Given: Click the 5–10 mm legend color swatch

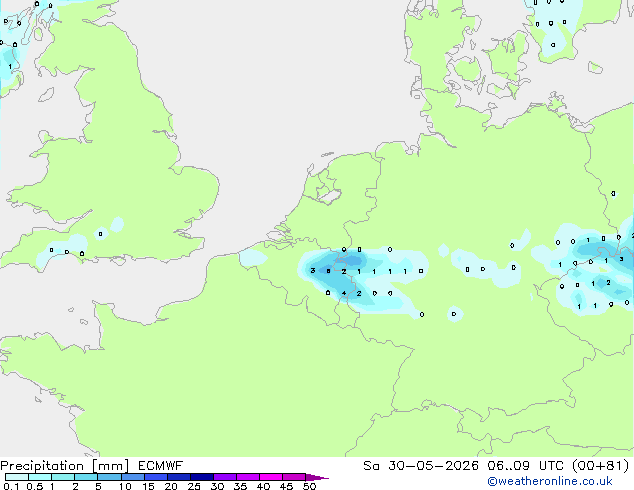Looking at the screenshot, I should pyautogui.click(x=110, y=477).
